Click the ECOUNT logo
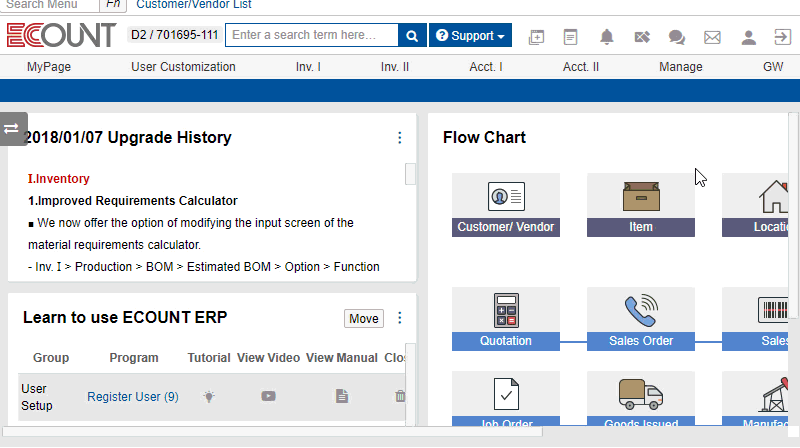Image resolution: width=800 pixels, height=448 pixels. click(x=61, y=35)
